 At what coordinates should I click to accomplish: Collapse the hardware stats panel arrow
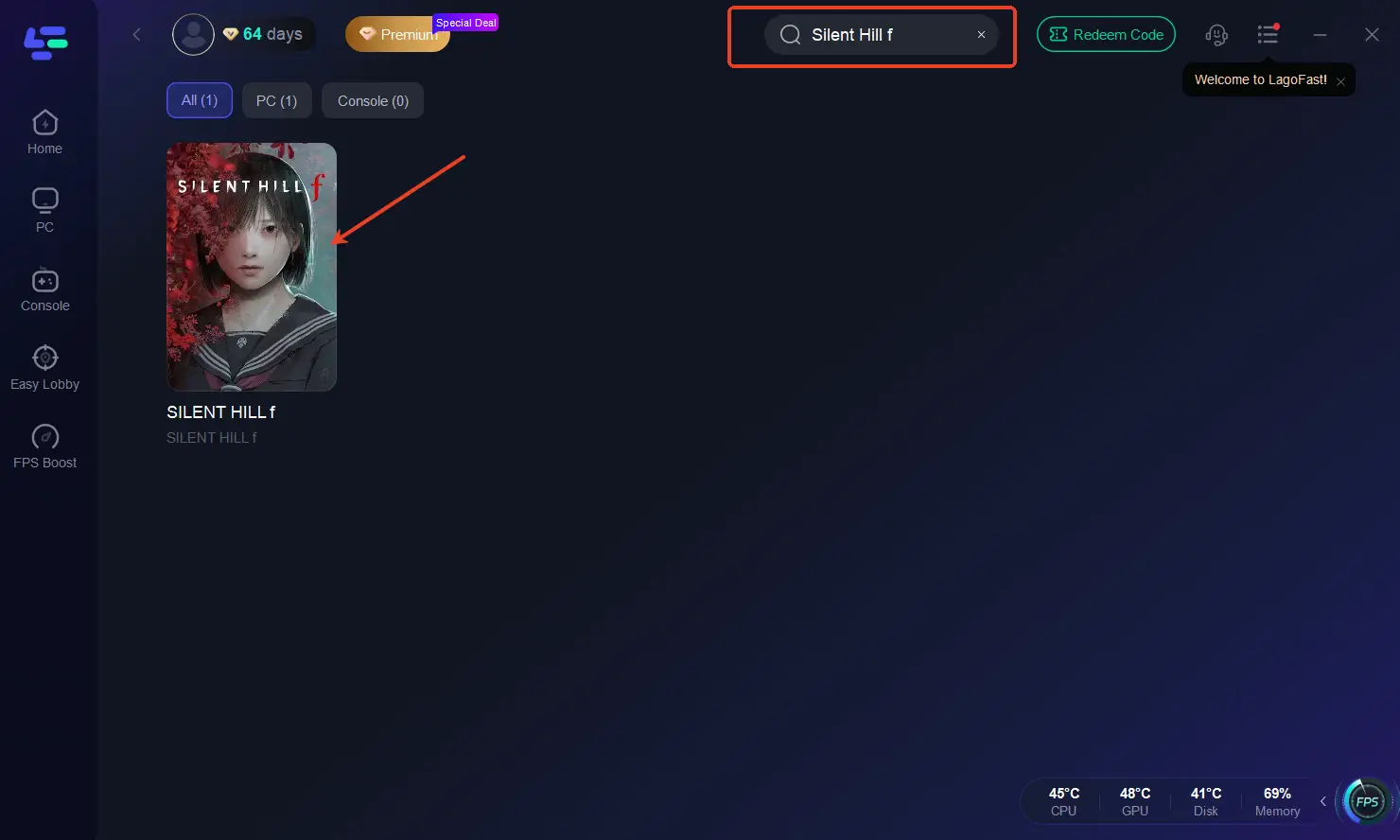[x=1322, y=801]
